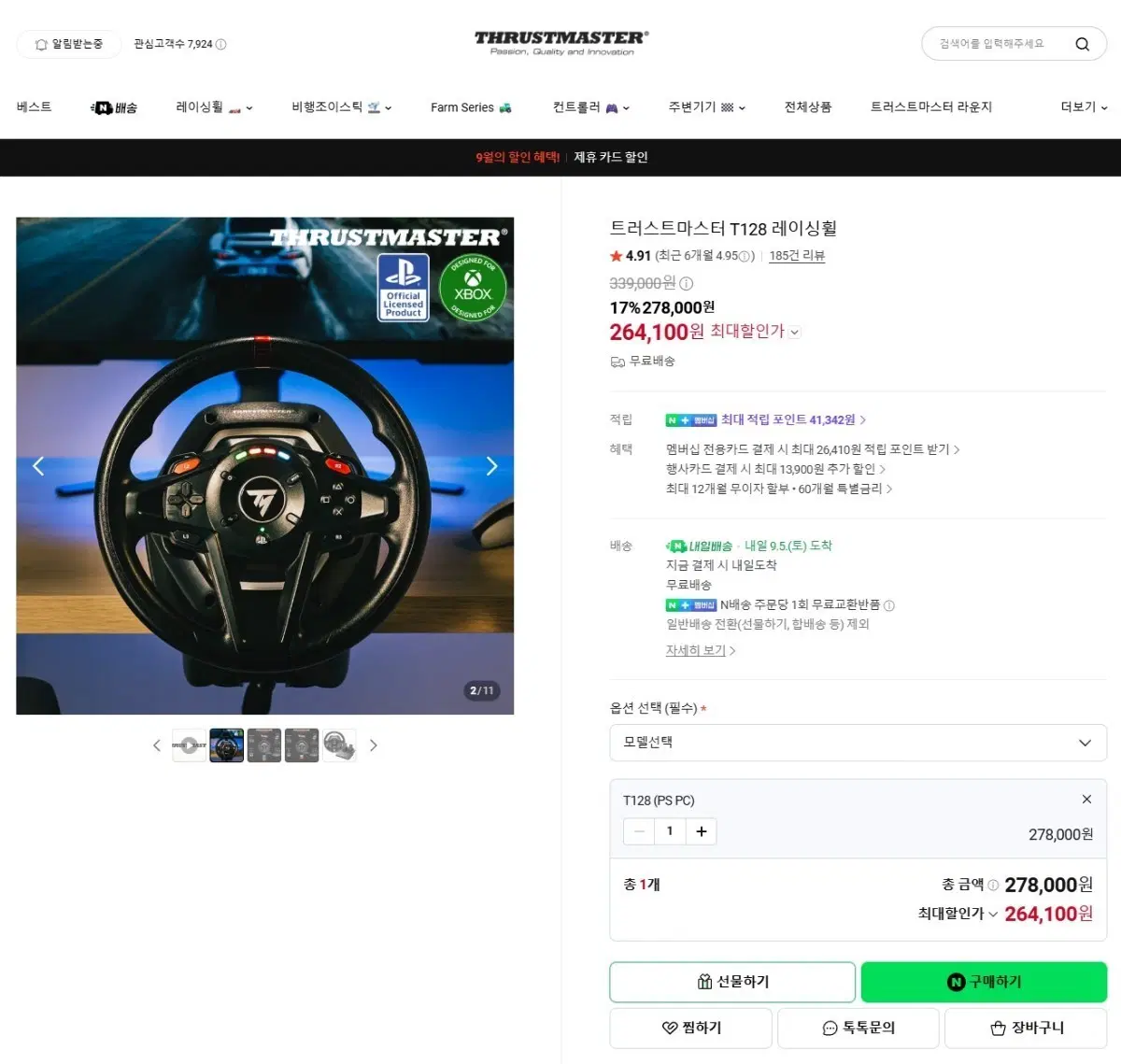Click the price info icon beside 339,000원
Screen dimensions: 1121x1064
[x=687, y=283]
